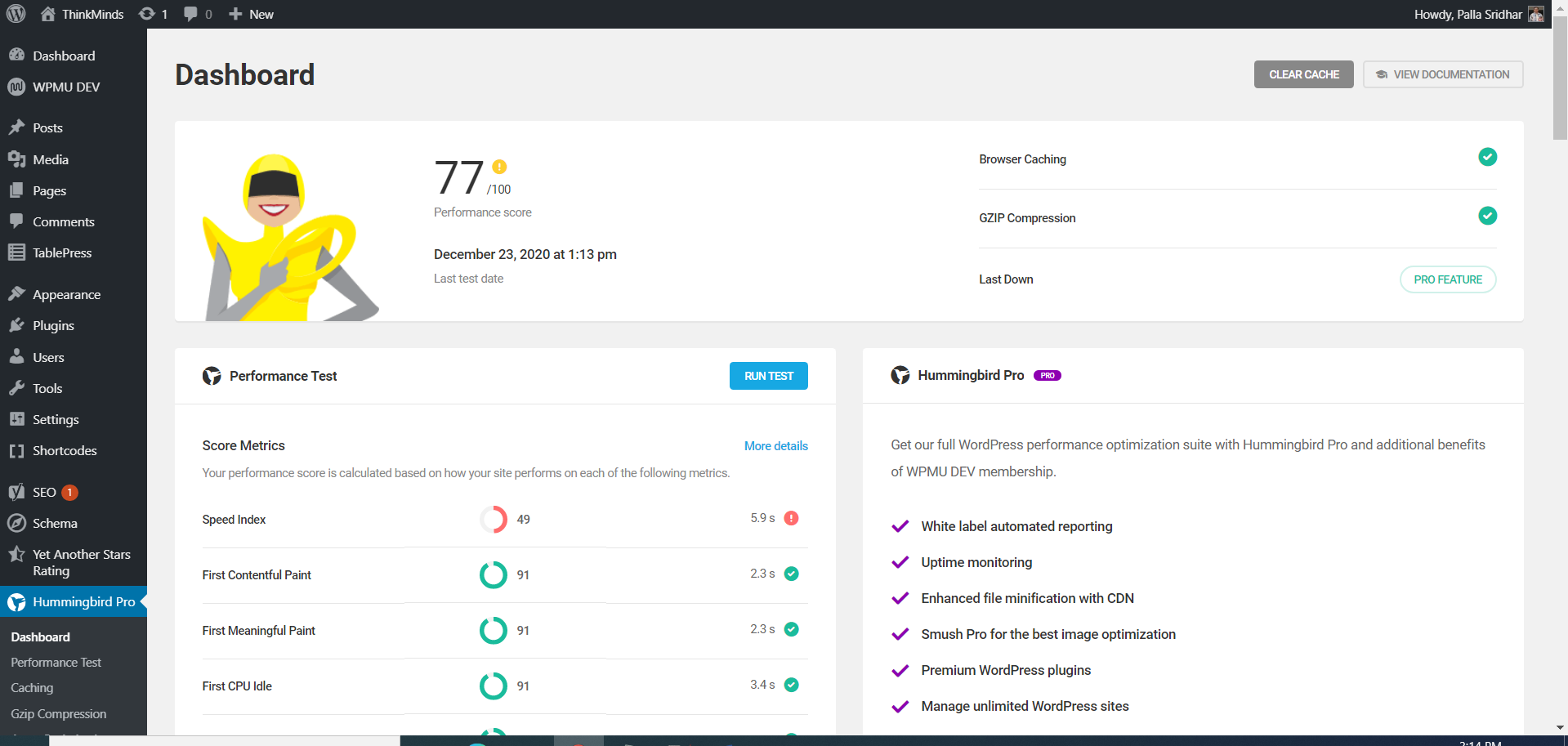
Task: Click First Contentful Paint check icon
Action: [791, 574]
